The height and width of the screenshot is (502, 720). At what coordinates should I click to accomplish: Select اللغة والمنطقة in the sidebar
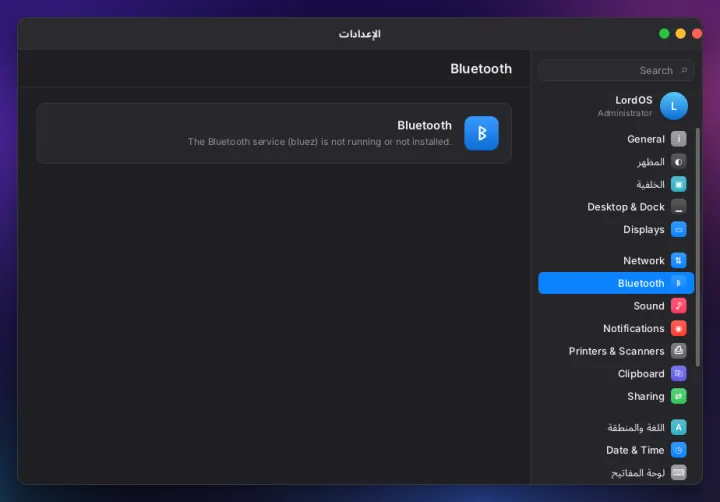pos(616,427)
